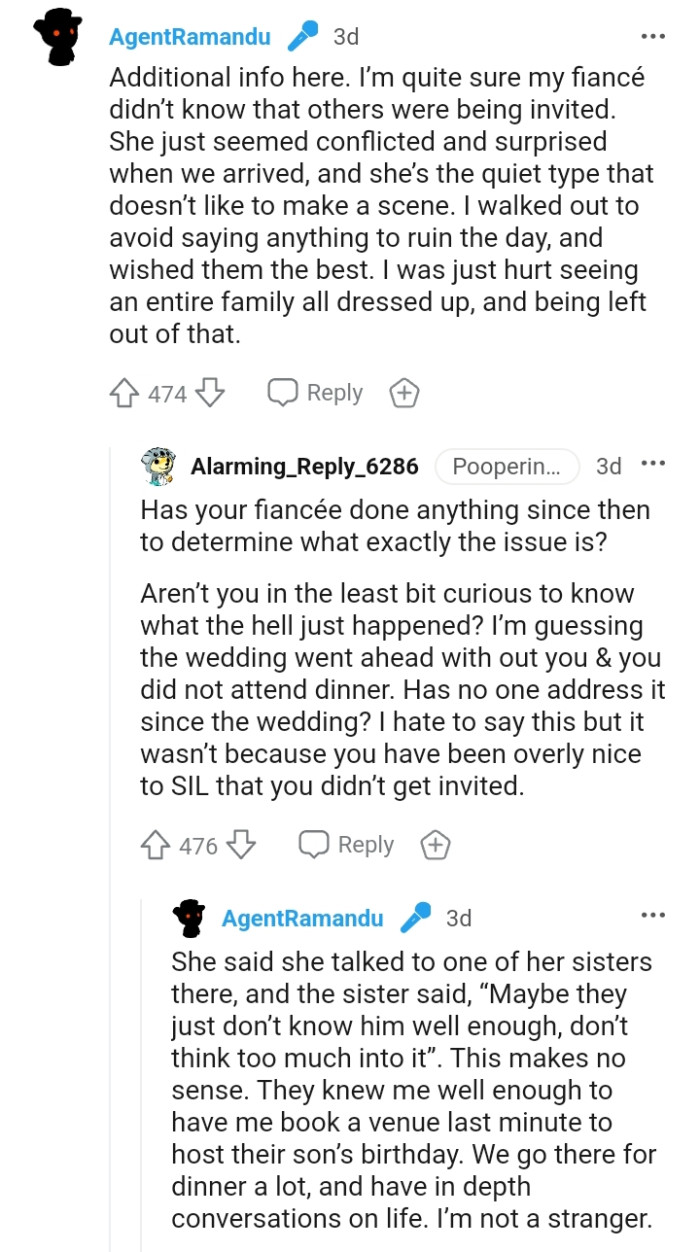Open AgentRamandu's profile via username
The height and width of the screenshot is (1252, 700).
coord(189,36)
